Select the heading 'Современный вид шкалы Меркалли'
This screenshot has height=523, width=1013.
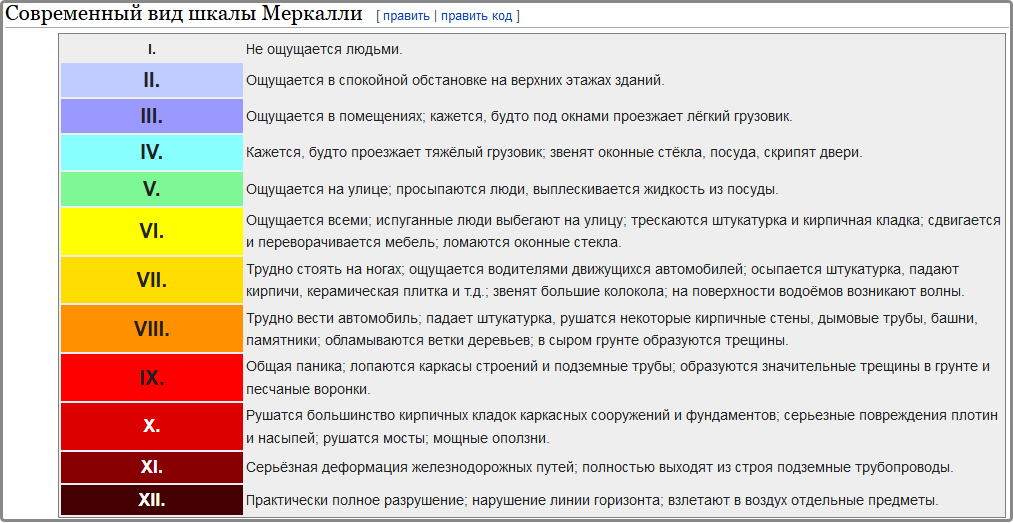point(184,15)
